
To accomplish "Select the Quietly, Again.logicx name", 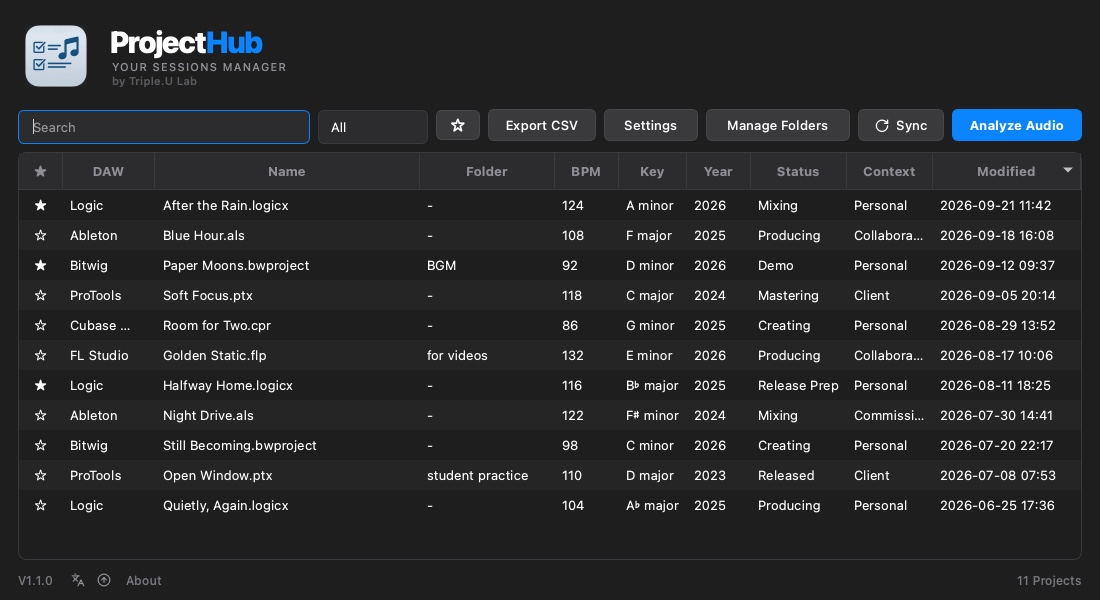I will coord(226,505).
